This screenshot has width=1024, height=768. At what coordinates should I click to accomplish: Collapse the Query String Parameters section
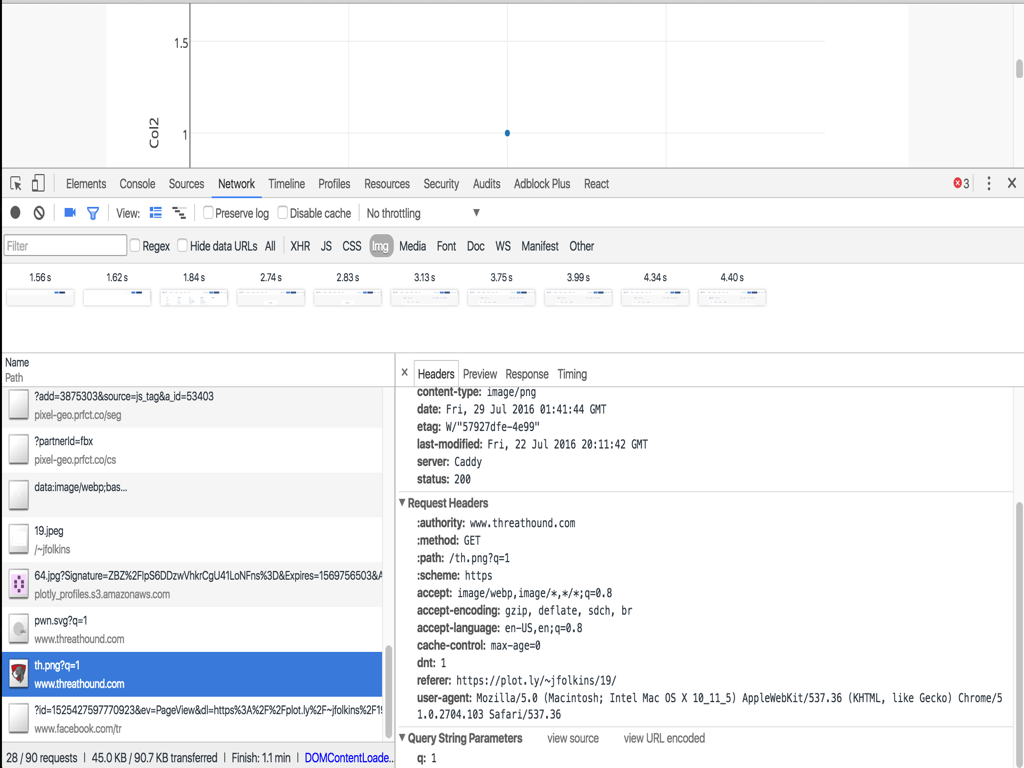(x=402, y=737)
